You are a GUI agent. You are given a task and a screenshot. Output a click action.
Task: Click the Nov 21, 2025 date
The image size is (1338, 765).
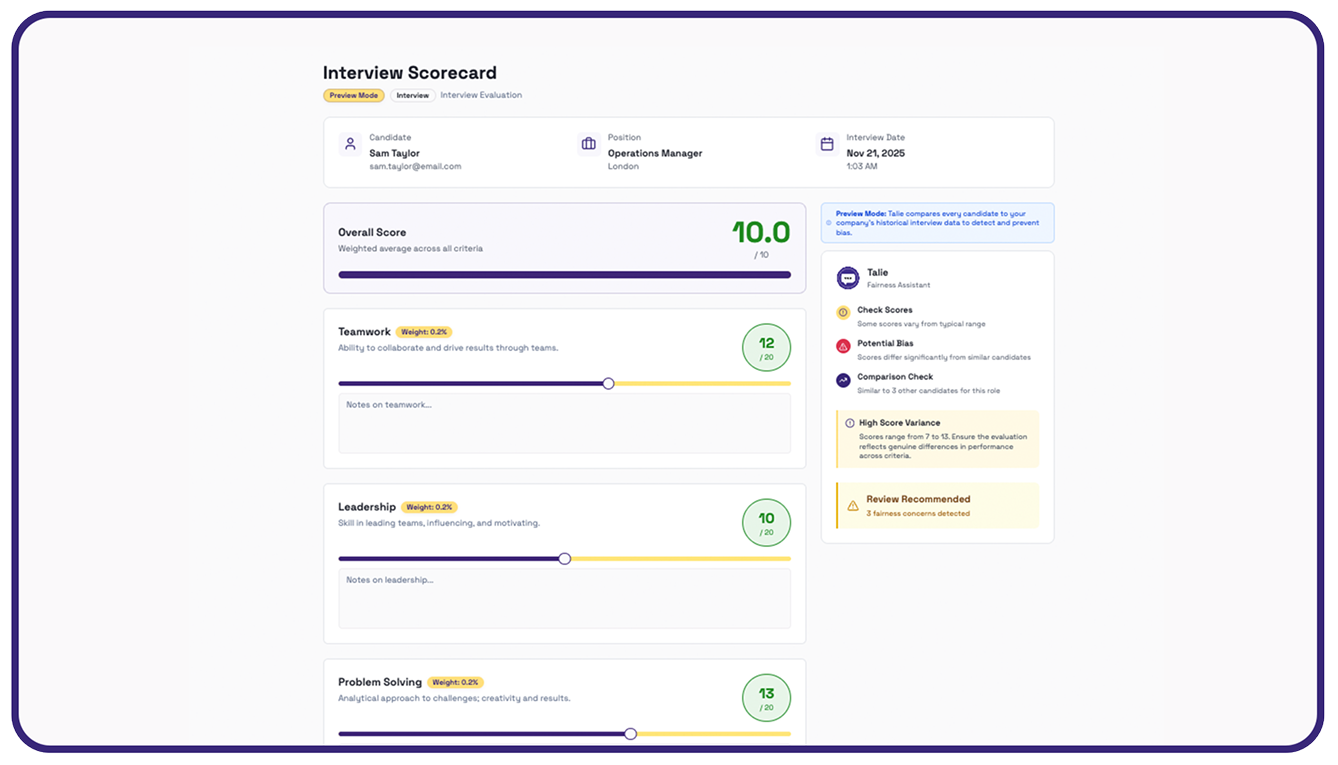click(875, 154)
